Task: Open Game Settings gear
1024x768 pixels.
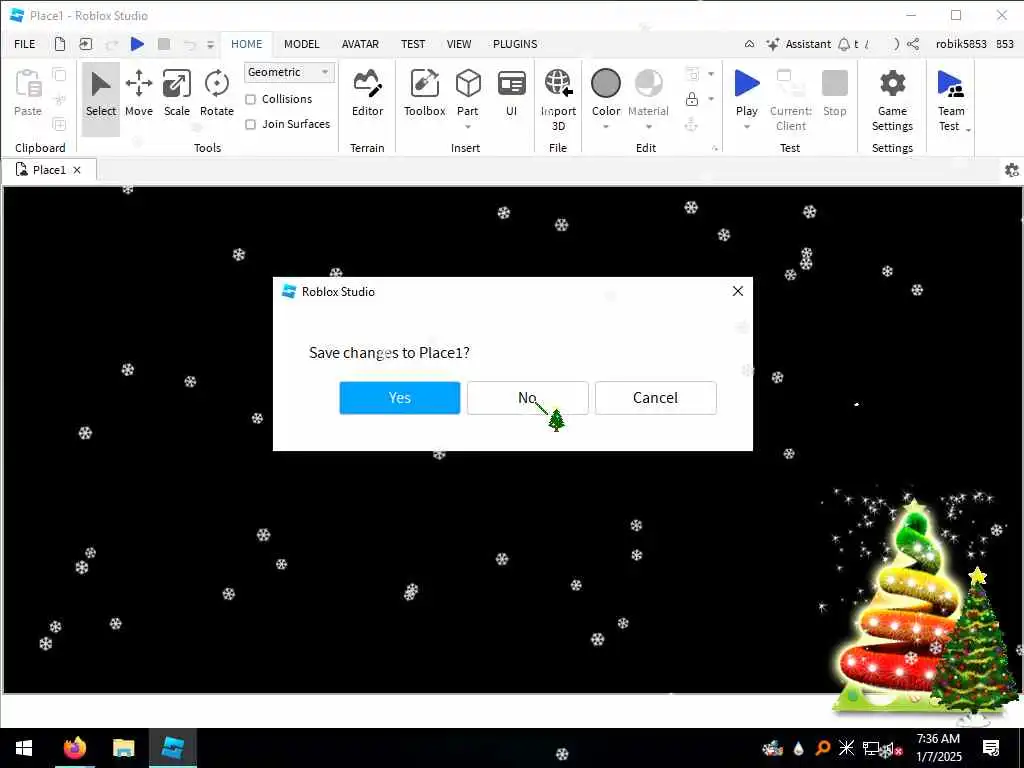Action: (892, 84)
